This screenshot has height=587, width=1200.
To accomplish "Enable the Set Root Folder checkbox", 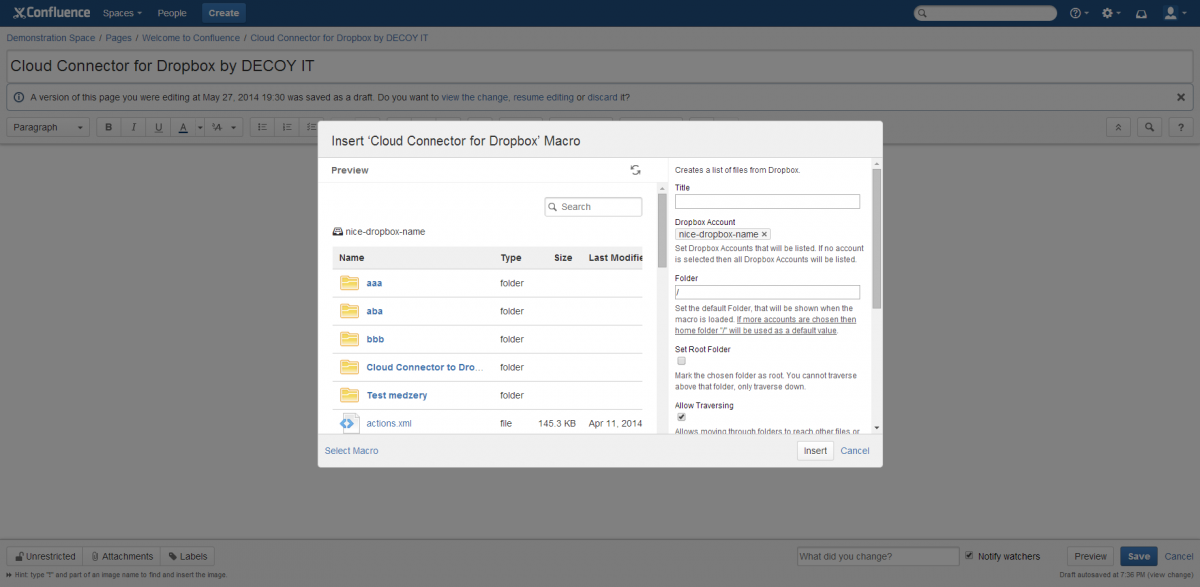I will coord(681,361).
